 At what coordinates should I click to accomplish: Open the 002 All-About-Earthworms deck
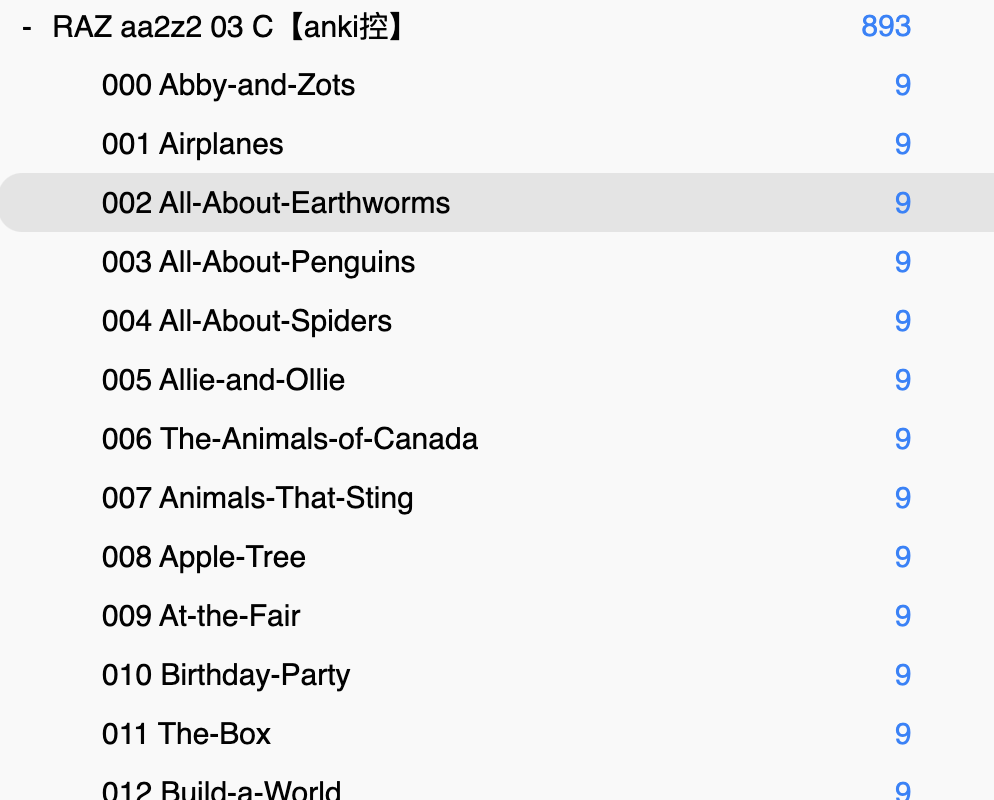(276, 203)
